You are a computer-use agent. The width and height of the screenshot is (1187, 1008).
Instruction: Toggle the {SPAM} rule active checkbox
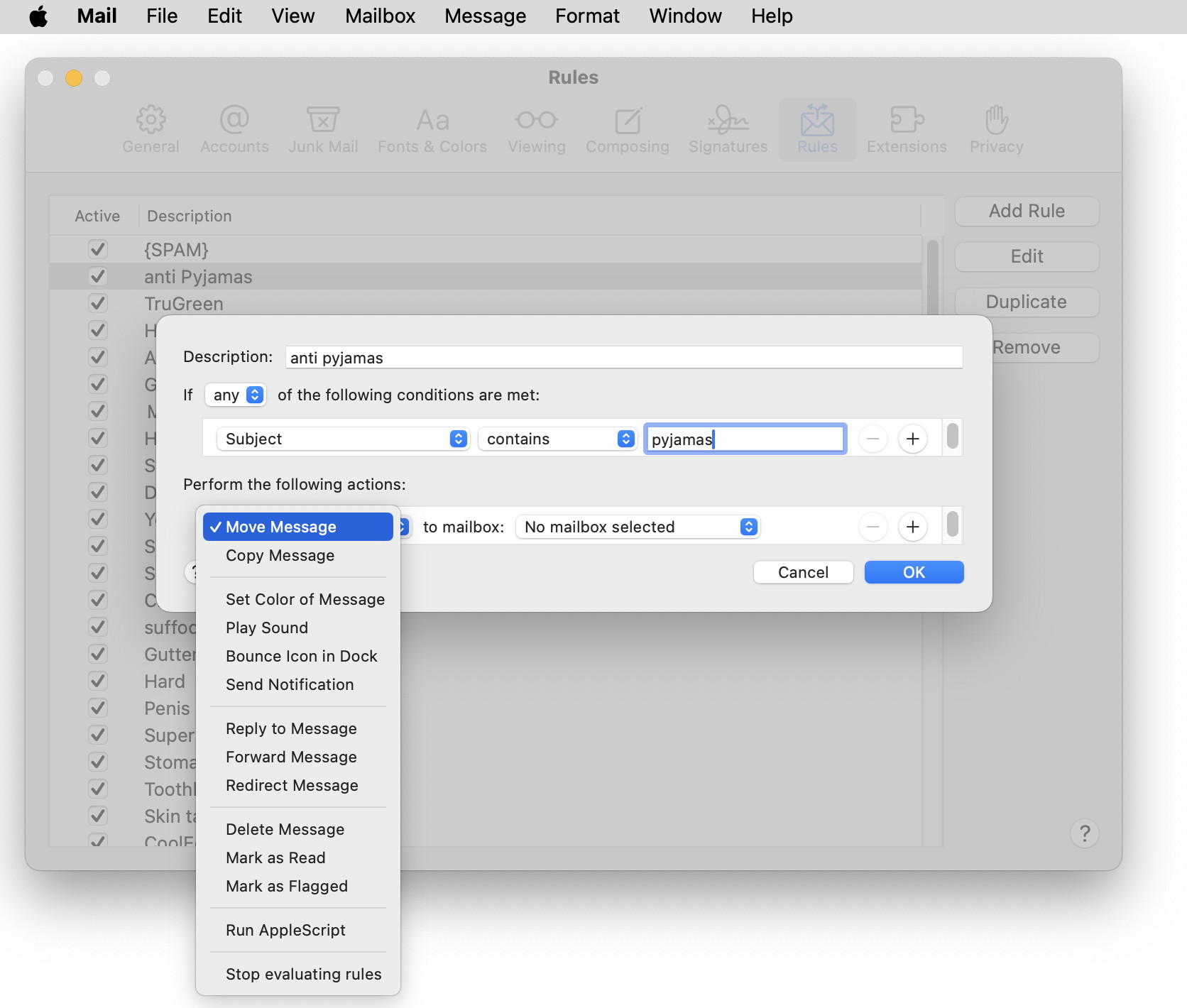(x=98, y=249)
